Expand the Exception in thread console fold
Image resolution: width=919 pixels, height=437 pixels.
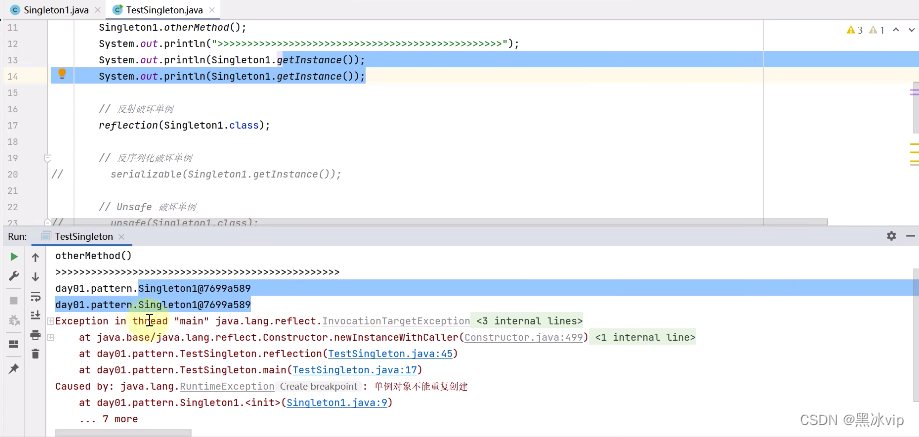coord(50,321)
